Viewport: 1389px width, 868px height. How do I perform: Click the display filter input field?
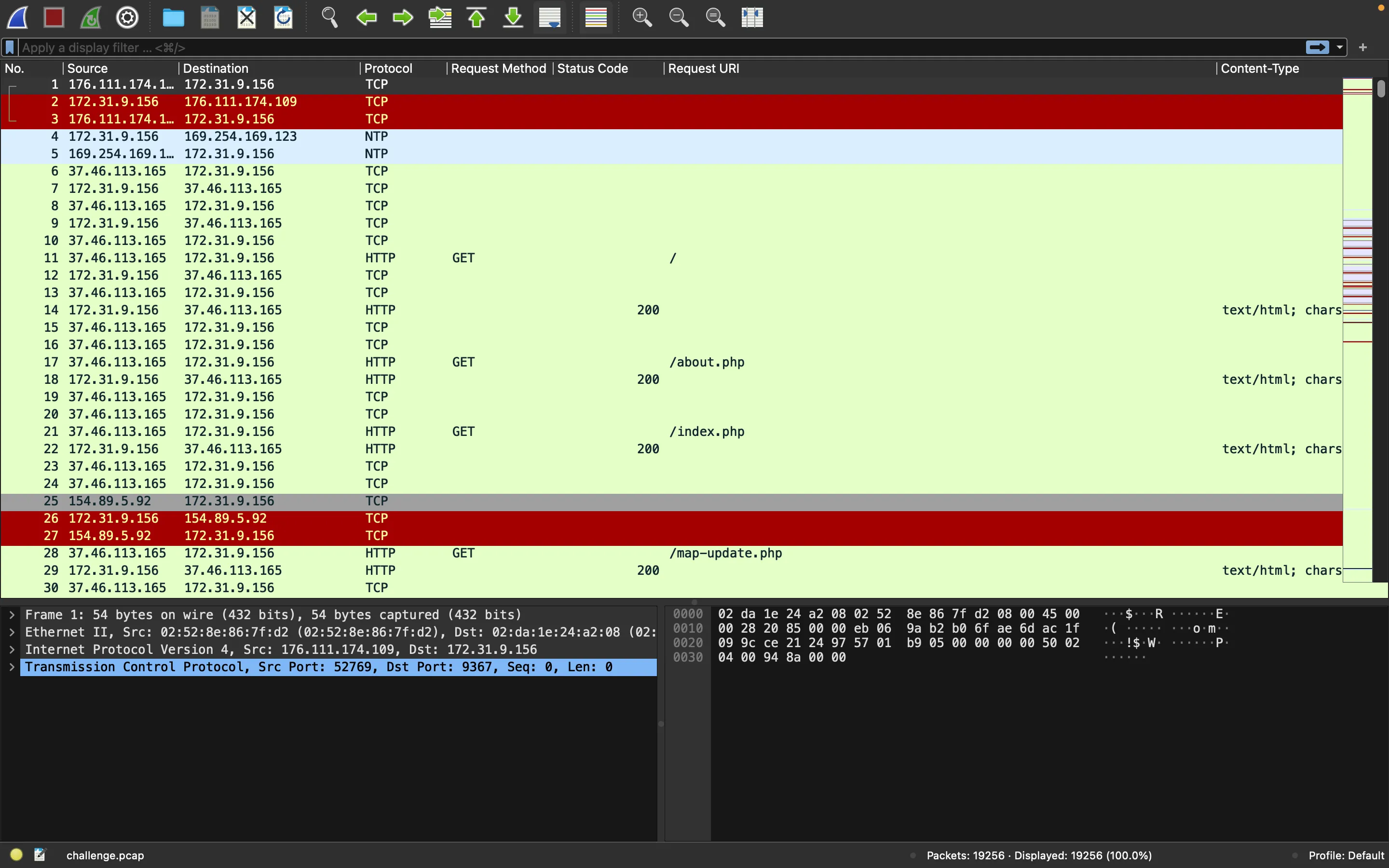point(660,48)
